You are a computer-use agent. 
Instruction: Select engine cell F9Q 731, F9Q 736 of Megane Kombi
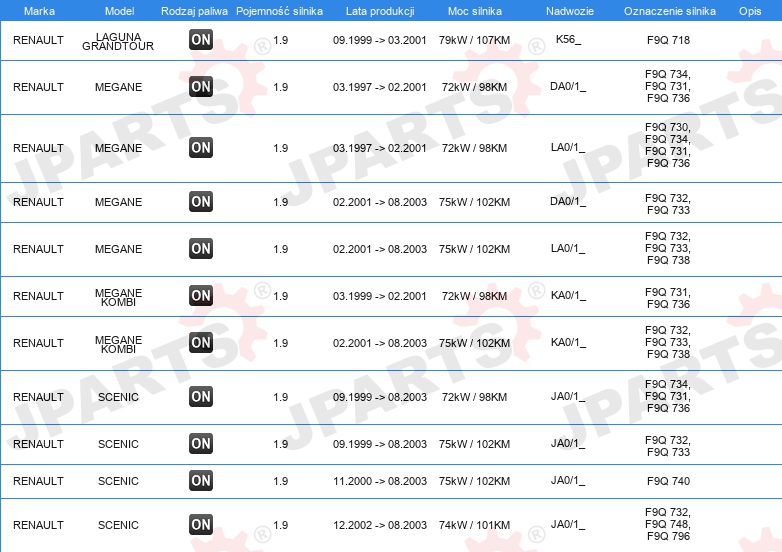[x=668, y=298]
